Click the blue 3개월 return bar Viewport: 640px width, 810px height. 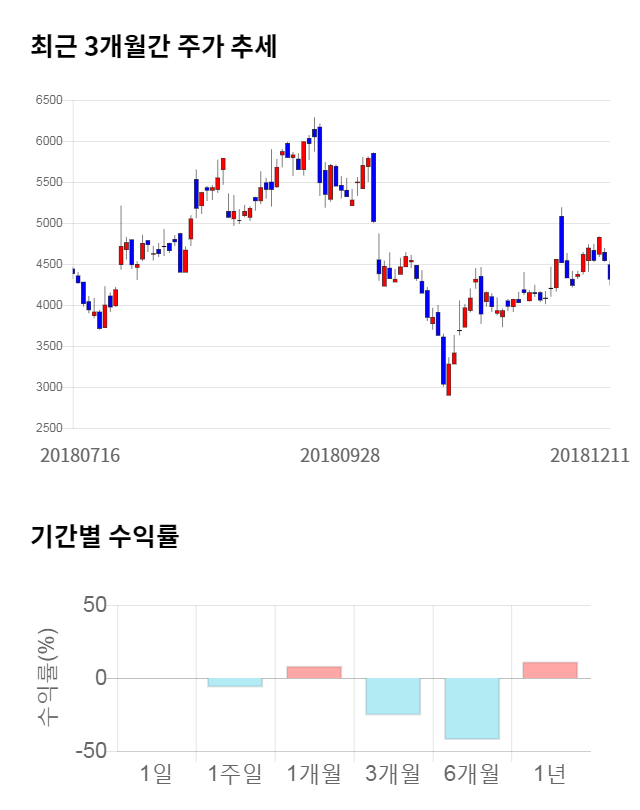pyautogui.click(x=393, y=696)
